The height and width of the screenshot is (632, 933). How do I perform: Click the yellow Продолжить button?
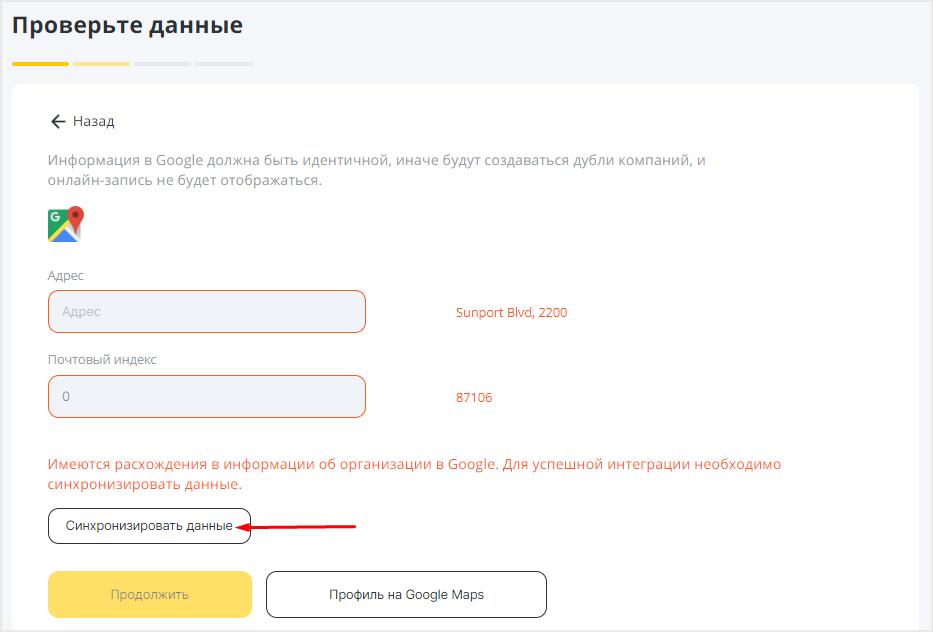tap(149, 595)
